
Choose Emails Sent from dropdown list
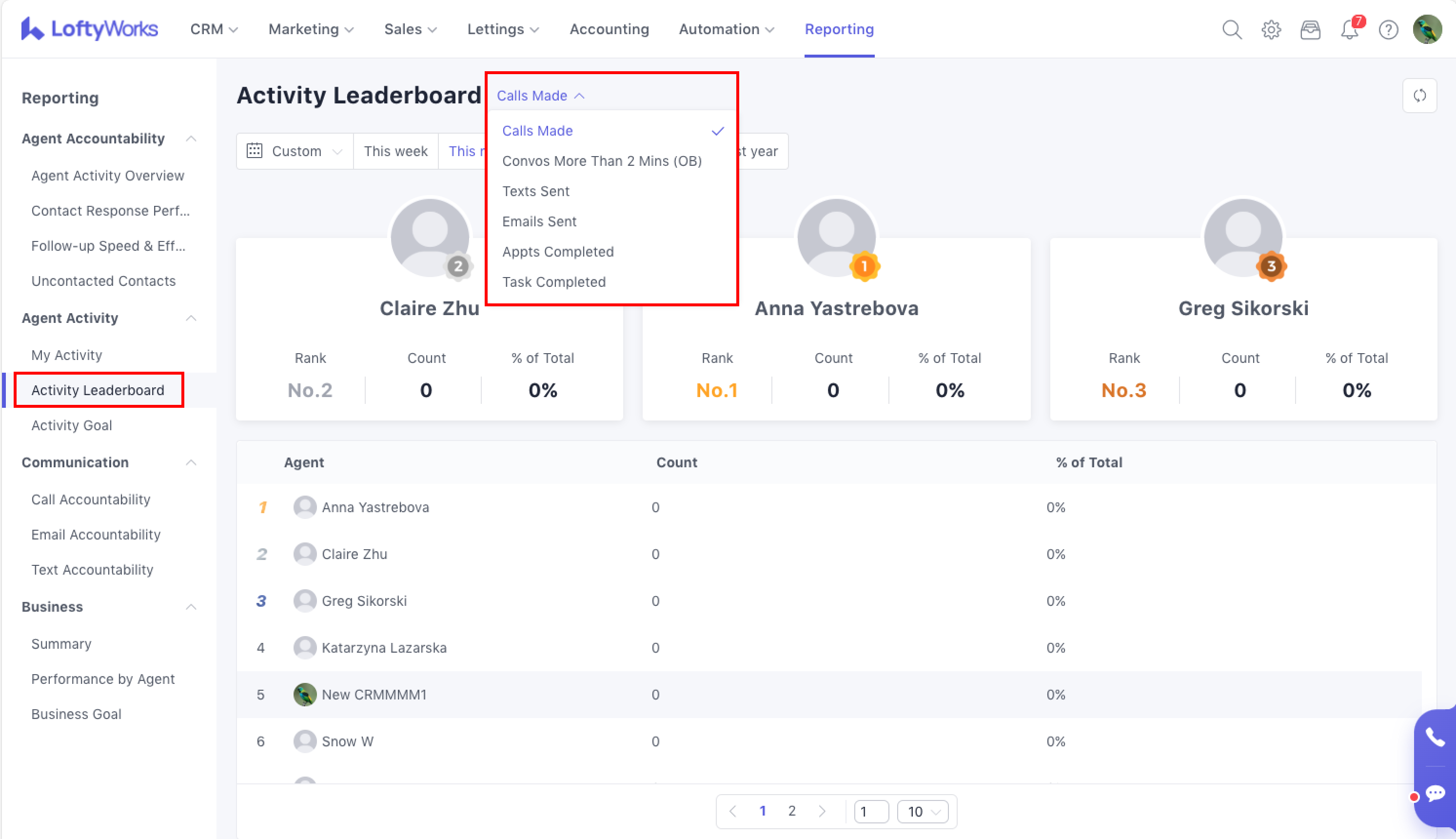pos(539,221)
